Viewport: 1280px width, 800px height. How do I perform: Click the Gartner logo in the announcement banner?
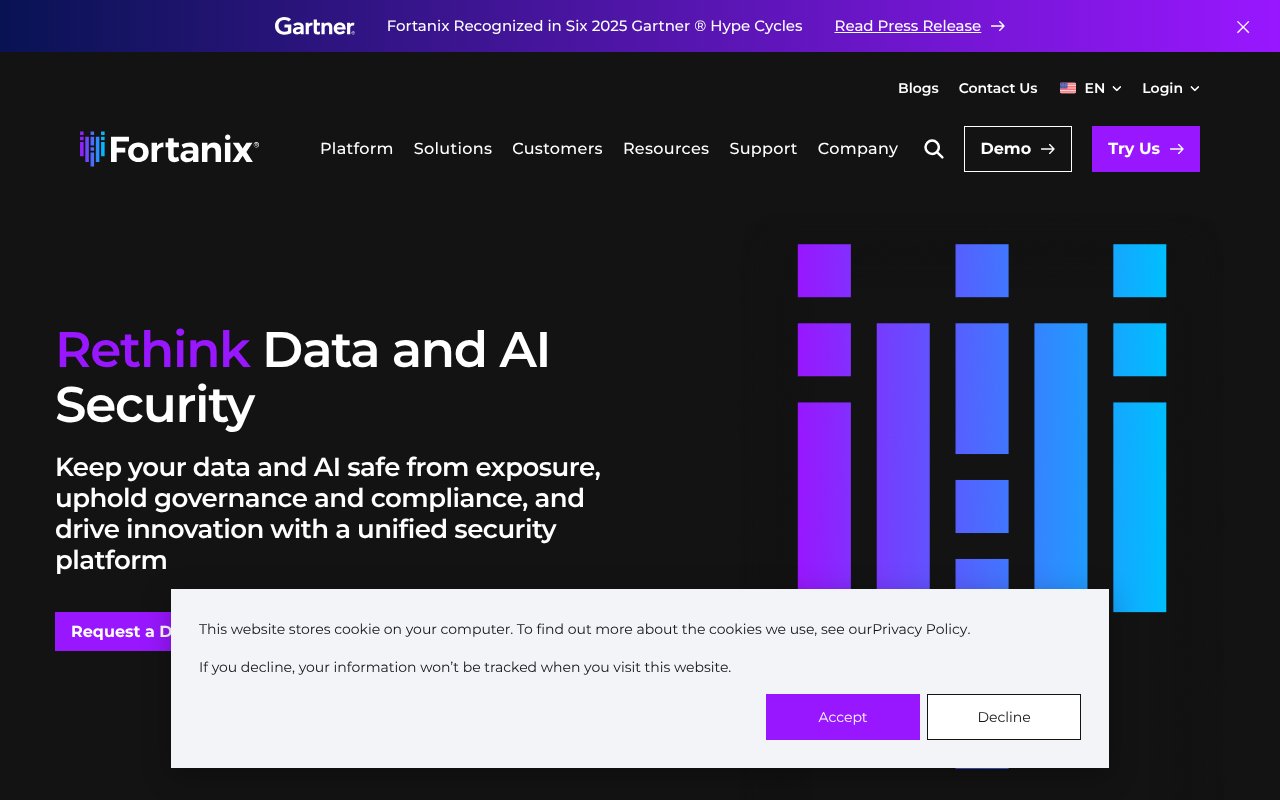pyautogui.click(x=314, y=26)
